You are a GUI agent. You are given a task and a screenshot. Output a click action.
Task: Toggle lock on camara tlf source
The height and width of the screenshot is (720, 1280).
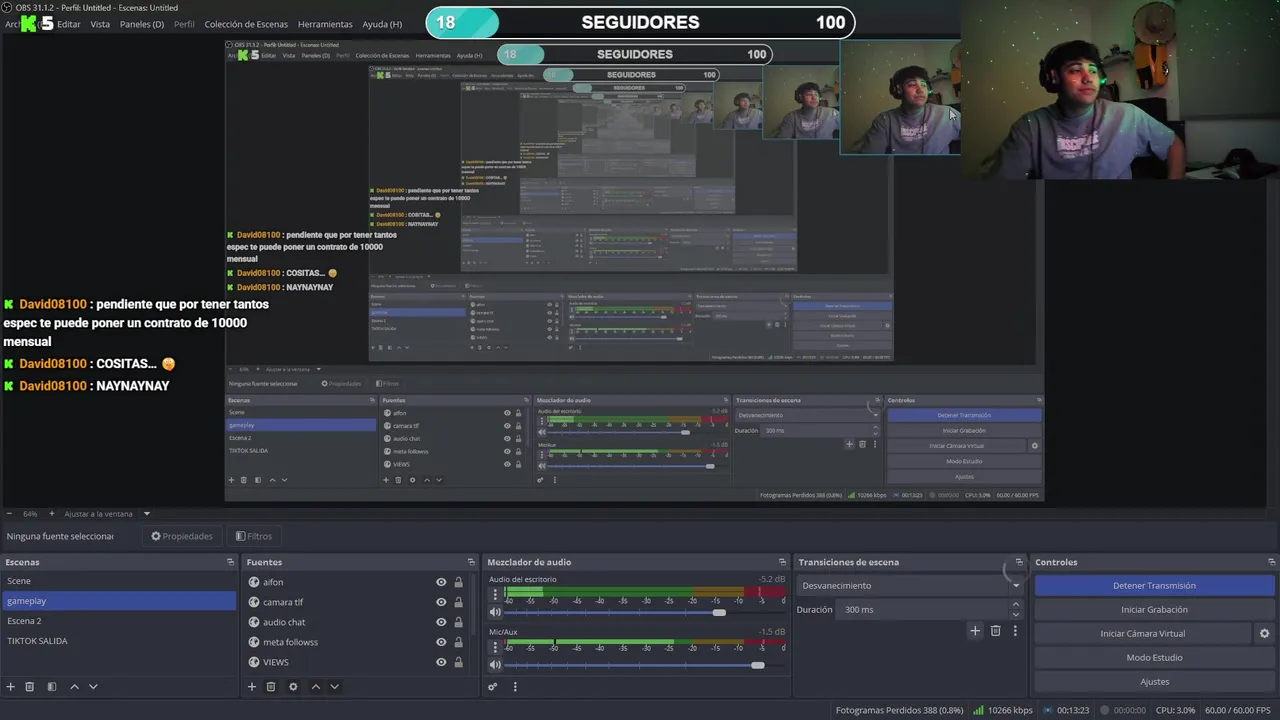(459, 602)
